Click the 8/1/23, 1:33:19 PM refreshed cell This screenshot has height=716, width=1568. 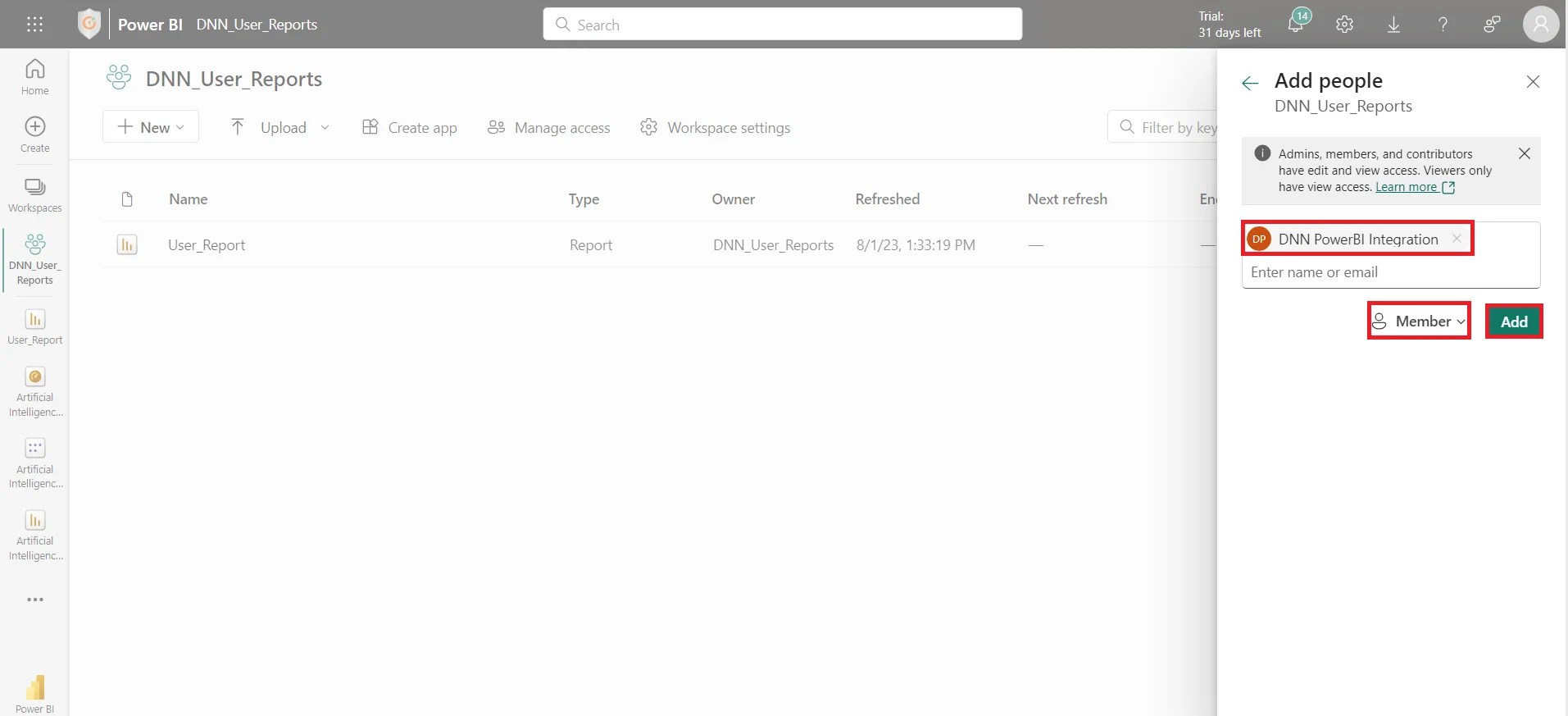coord(916,244)
